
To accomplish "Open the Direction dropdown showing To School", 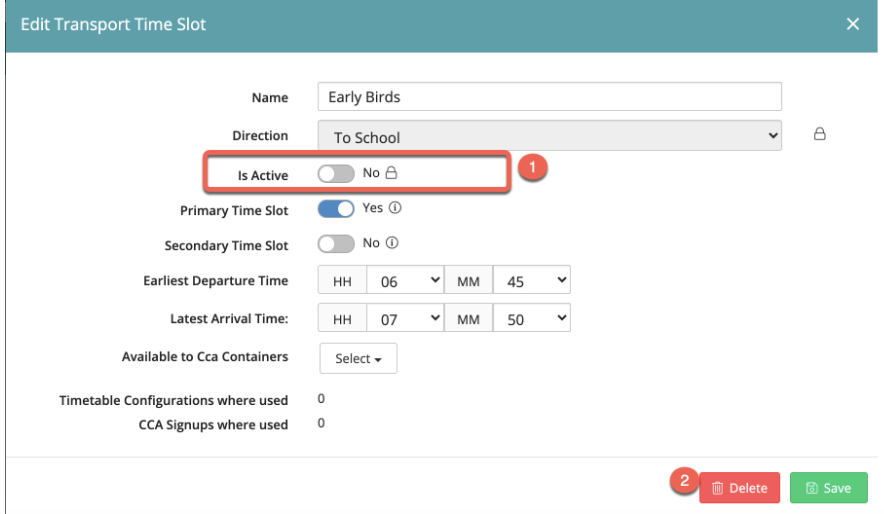I will click(549, 136).
